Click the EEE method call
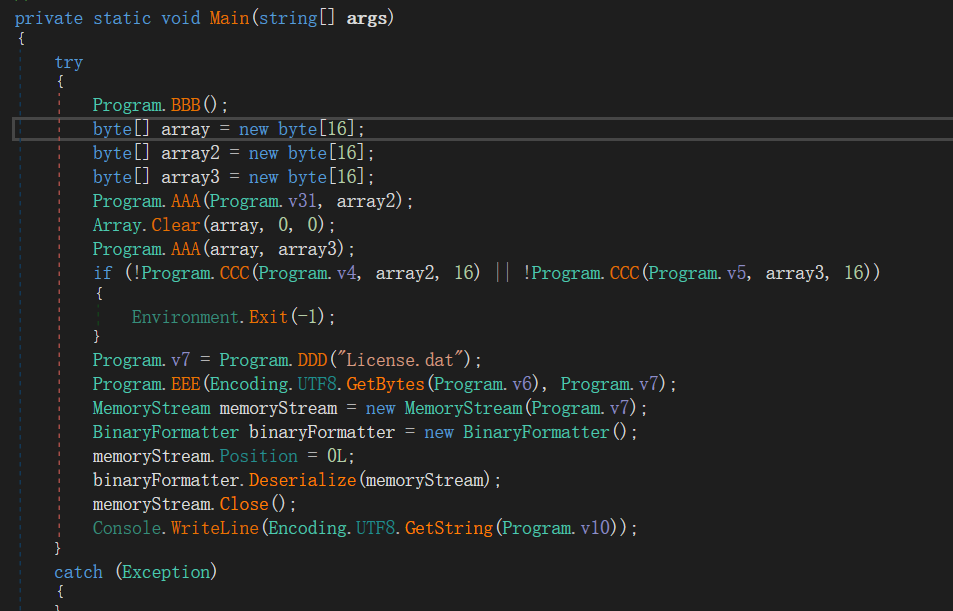Image resolution: width=953 pixels, height=611 pixels. point(185,384)
